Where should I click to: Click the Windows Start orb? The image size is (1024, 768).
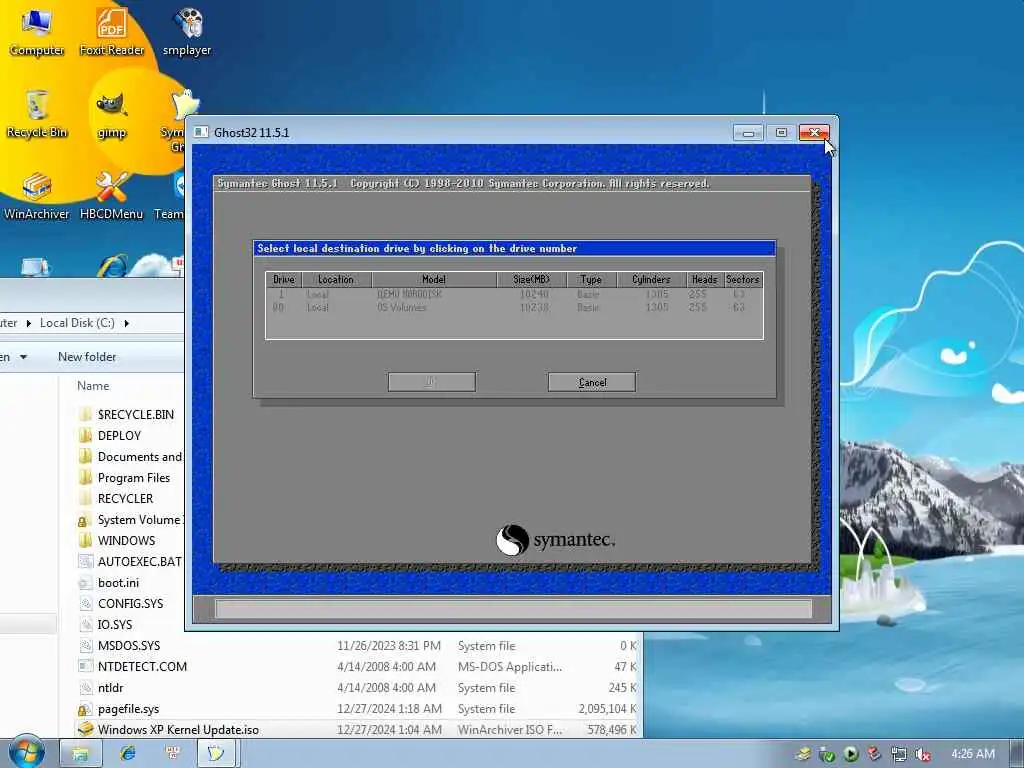(27, 752)
